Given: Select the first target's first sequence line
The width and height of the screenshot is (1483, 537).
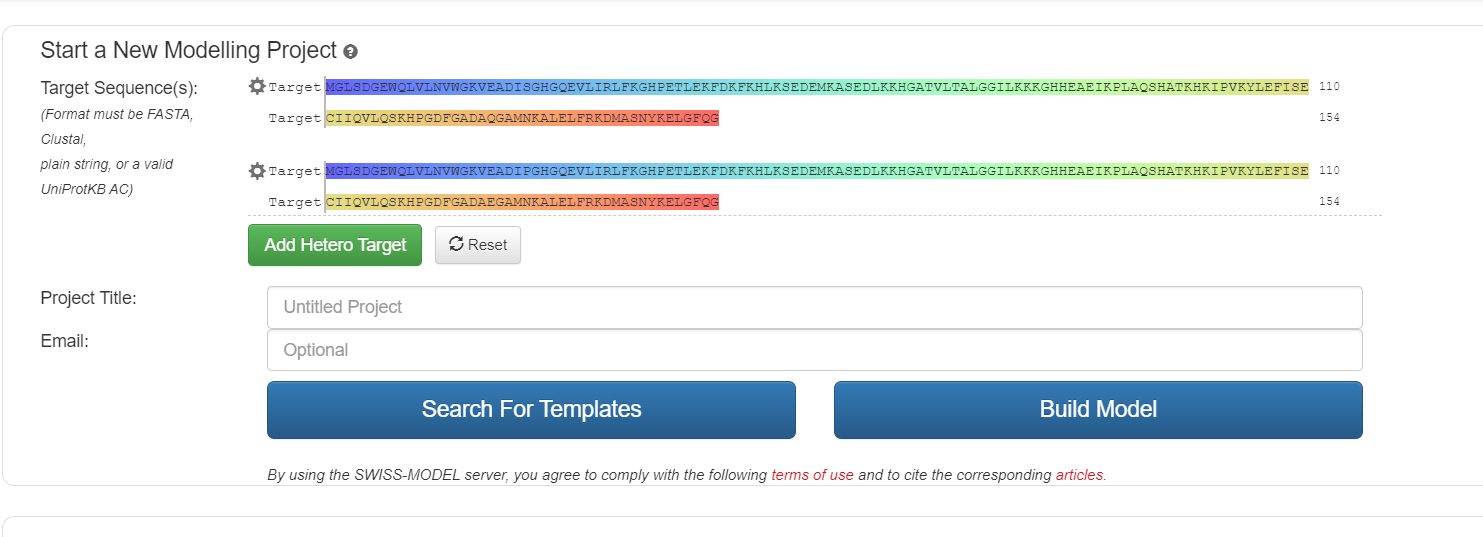Looking at the screenshot, I should click(x=817, y=87).
